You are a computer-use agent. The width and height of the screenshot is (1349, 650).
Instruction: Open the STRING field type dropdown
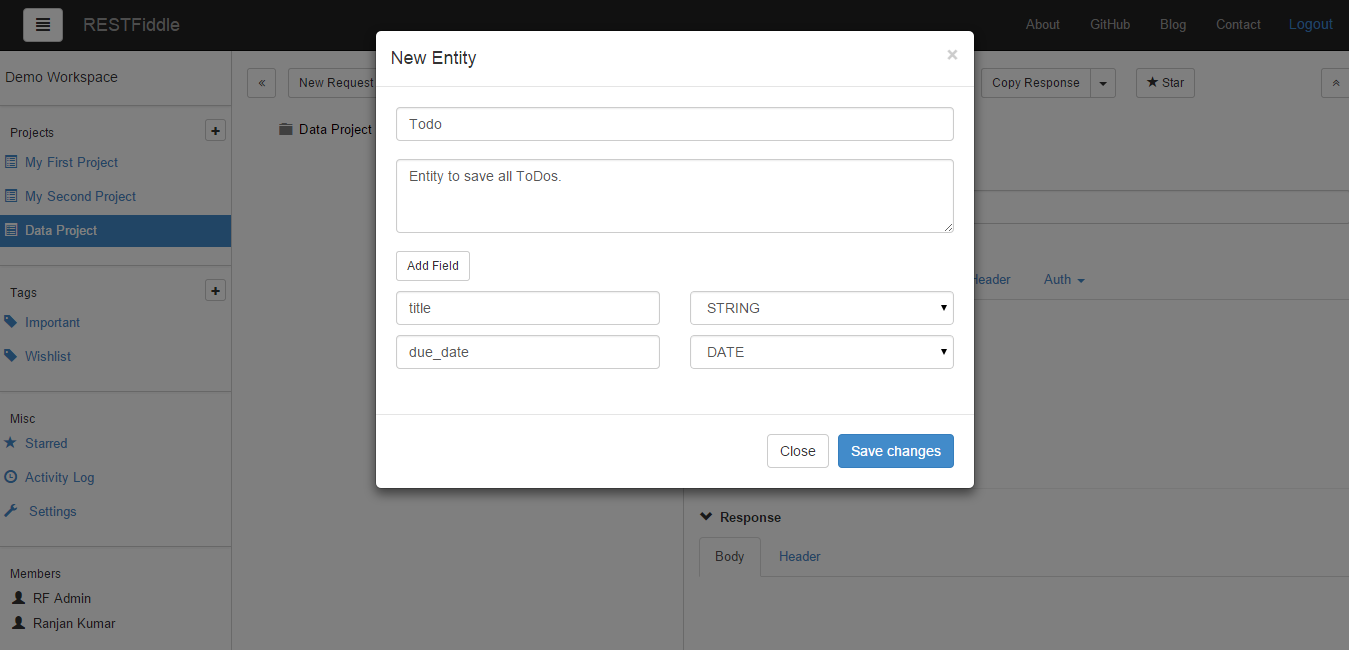(821, 308)
